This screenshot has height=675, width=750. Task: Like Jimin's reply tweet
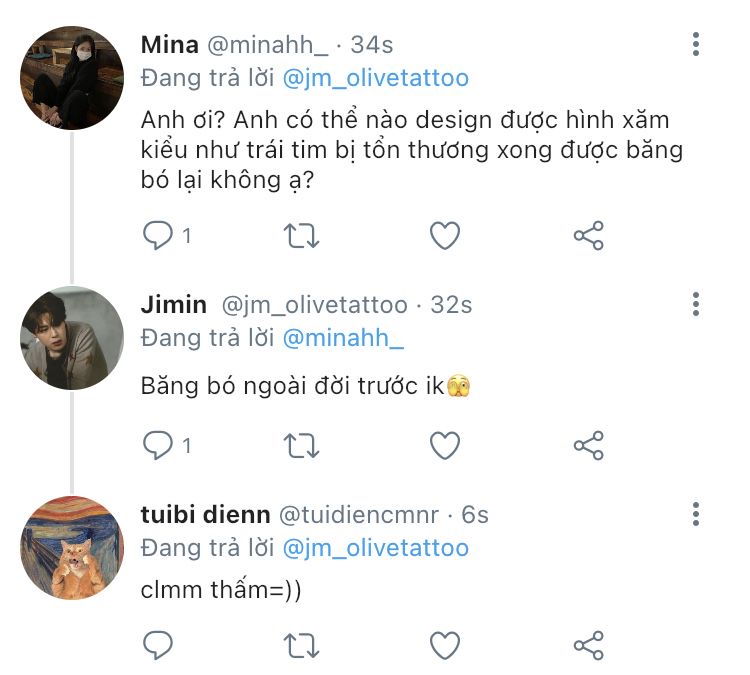click(x=444, y=444)
